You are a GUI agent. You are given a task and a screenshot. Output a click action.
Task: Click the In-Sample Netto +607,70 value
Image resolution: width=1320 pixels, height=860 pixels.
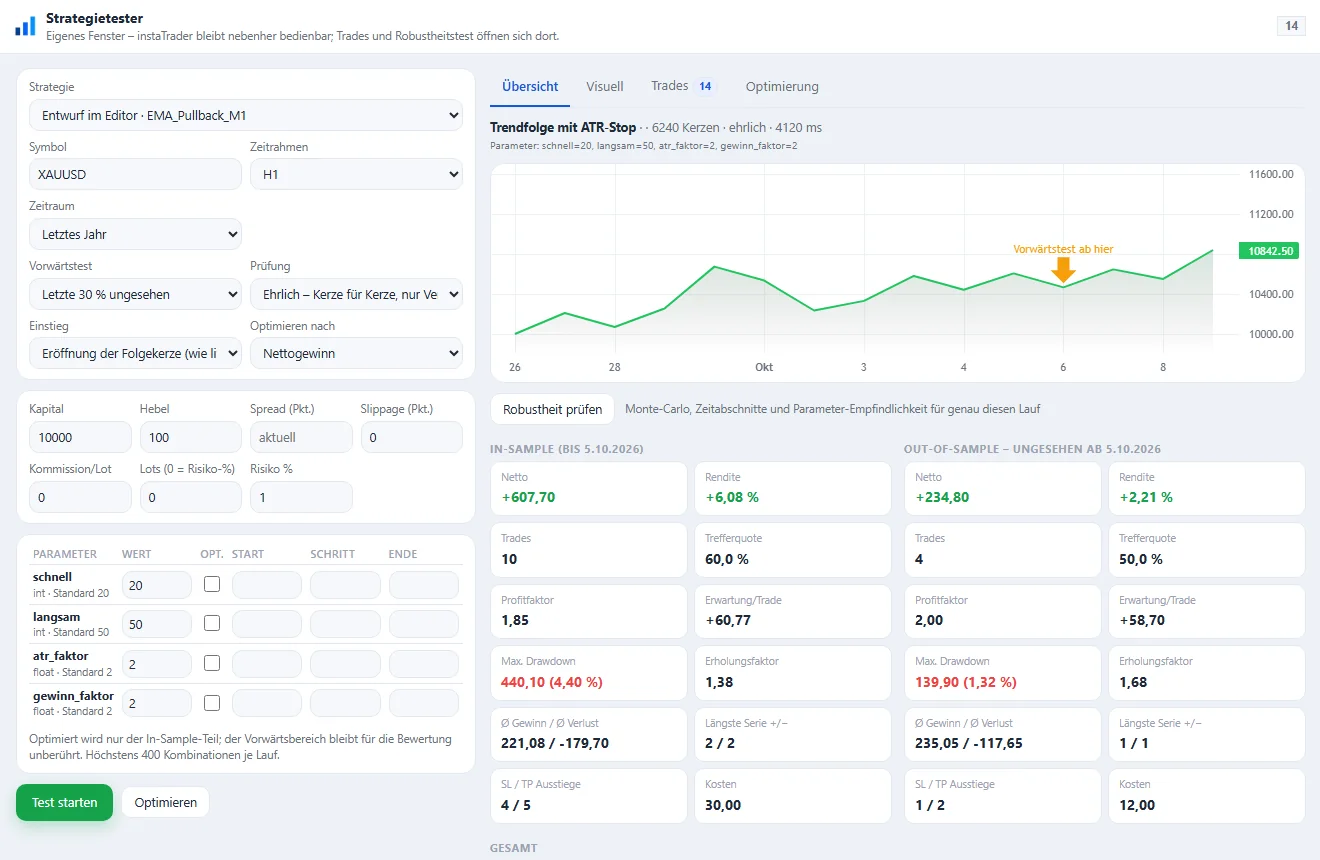point(528,497)
